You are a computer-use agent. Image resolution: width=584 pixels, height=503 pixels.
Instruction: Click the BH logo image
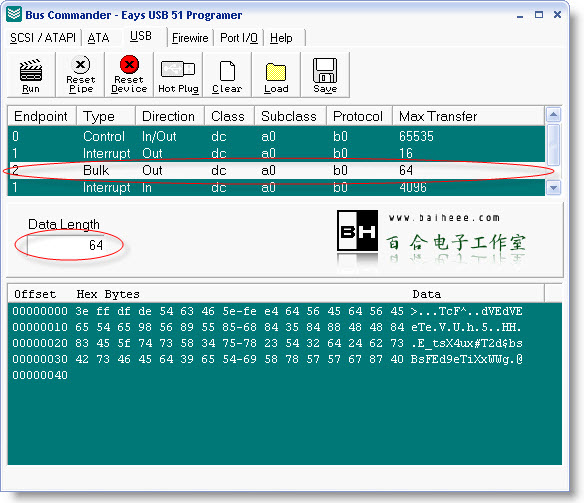pyautogui.click(x=357, y=230)
